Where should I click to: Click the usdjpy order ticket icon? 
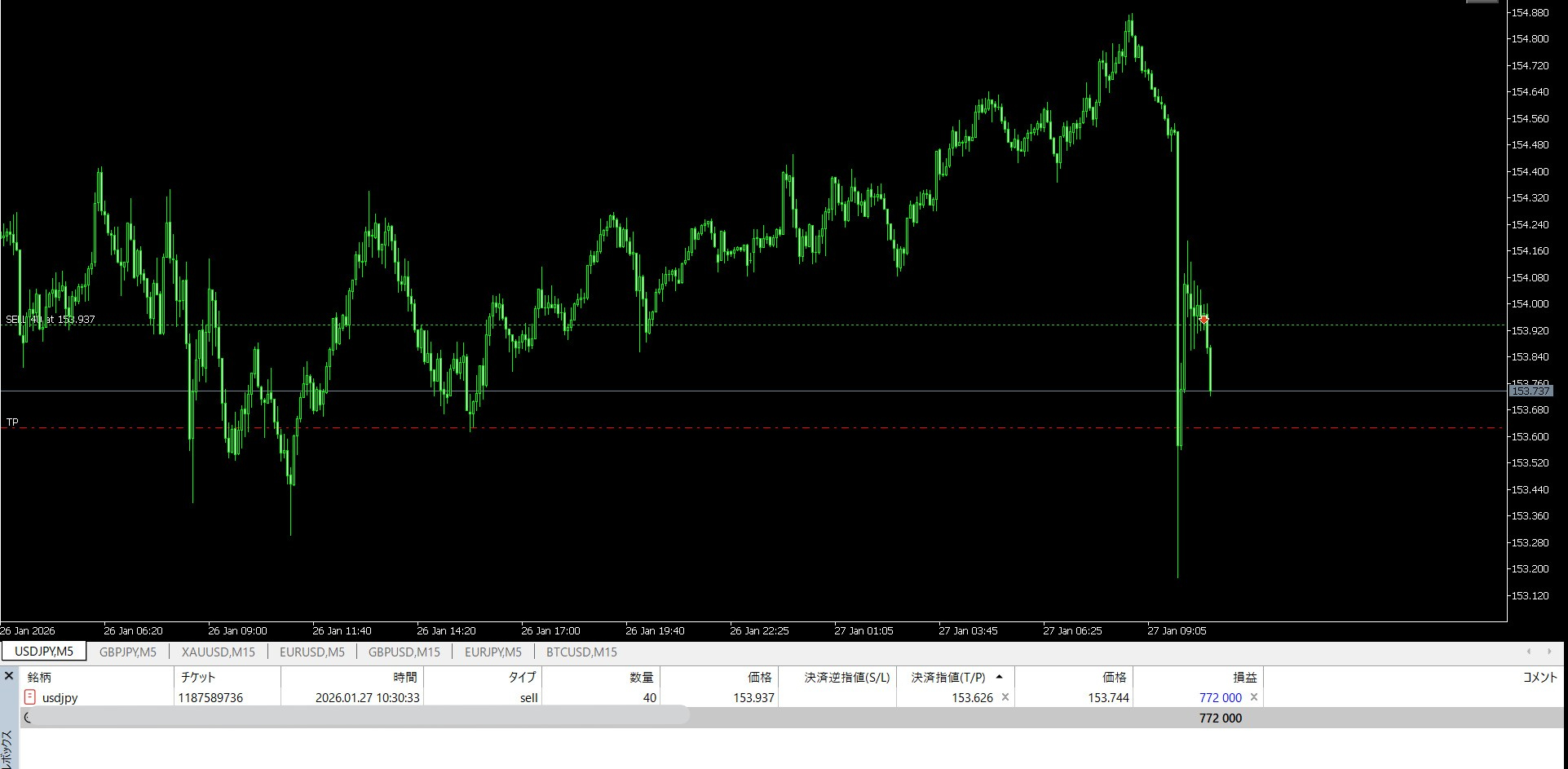coord(30,697)
